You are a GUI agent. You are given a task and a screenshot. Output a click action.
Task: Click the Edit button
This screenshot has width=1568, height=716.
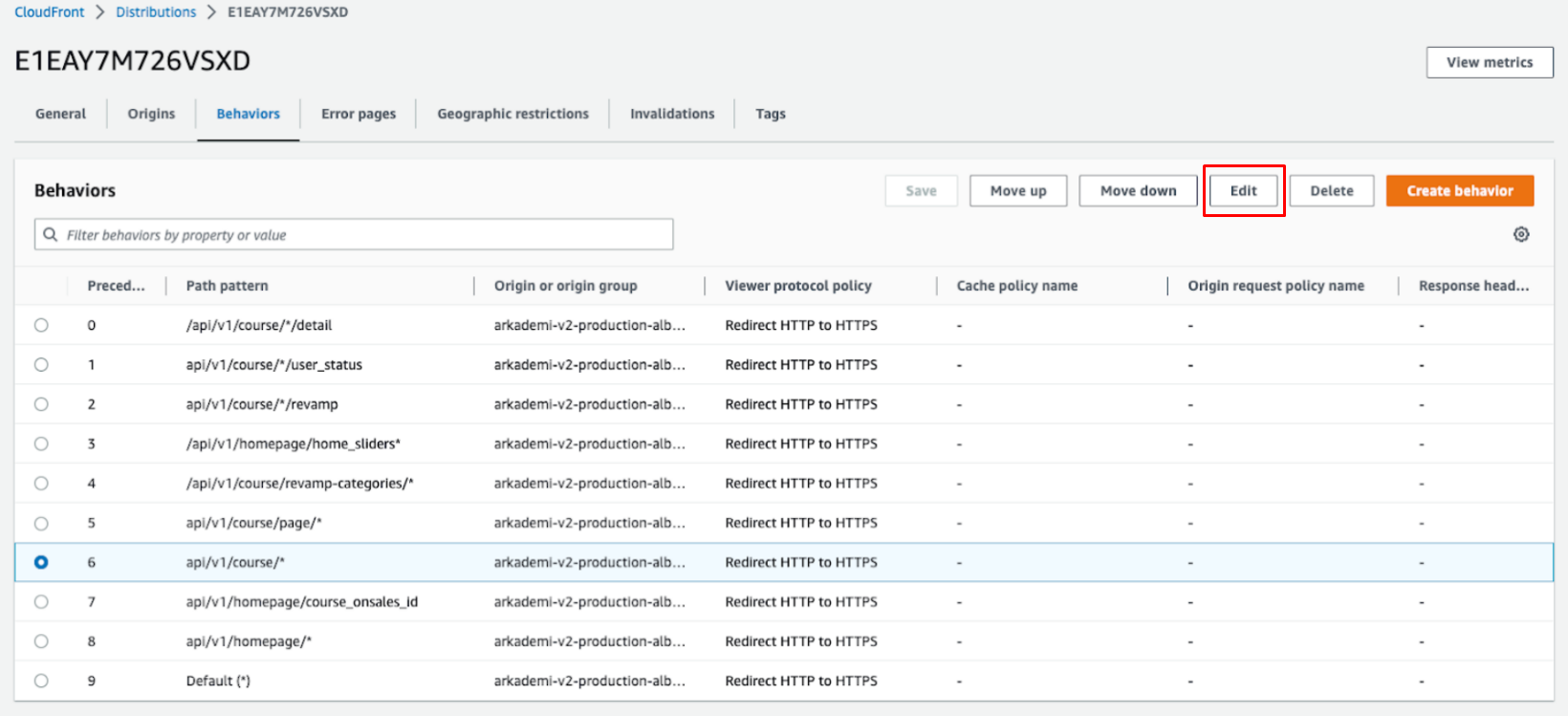click(1243, 191)
